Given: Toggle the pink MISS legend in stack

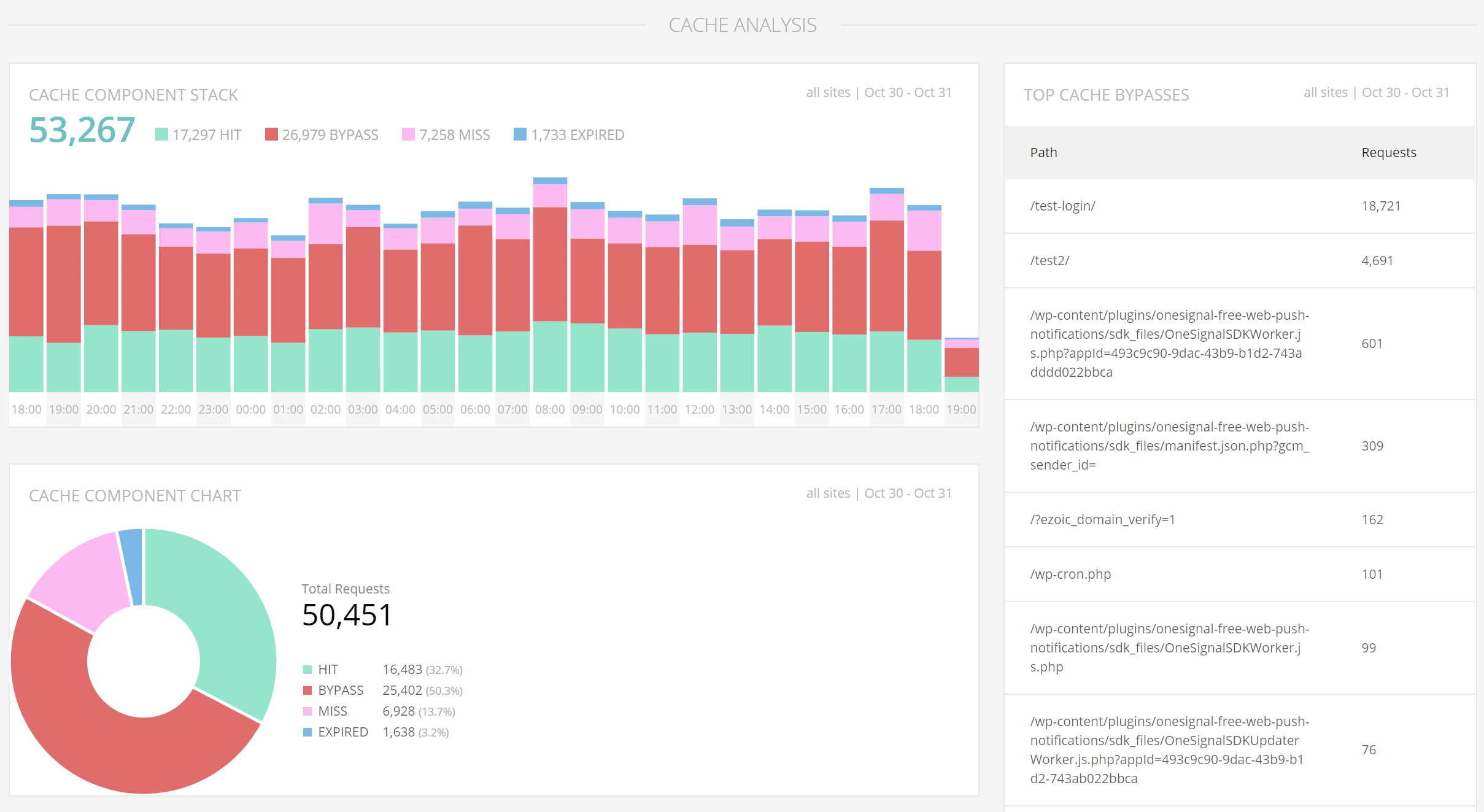Looking at the screenshot, I should pos(408,134).
